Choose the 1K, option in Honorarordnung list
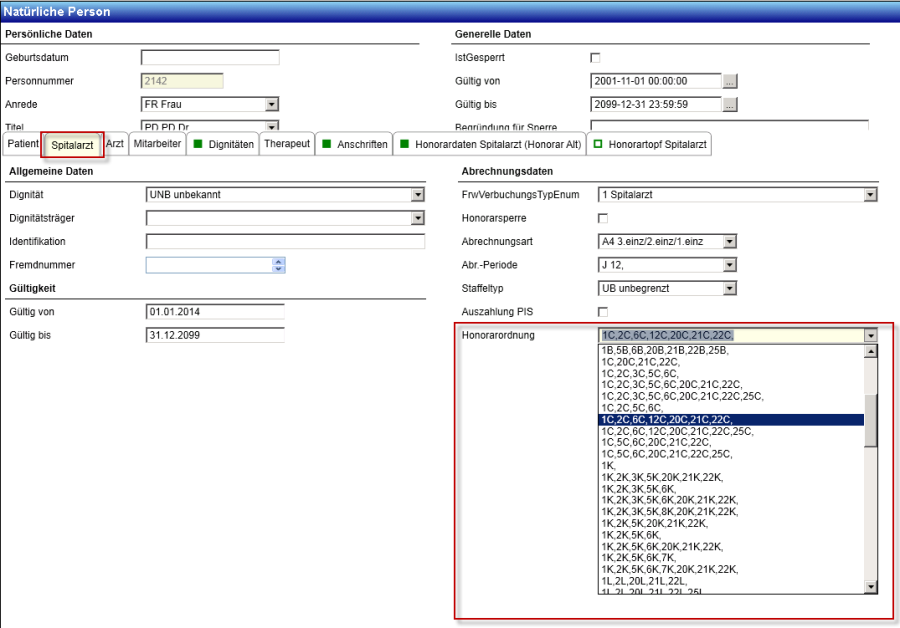Image resolution: width=900 pixels, height=628 pixels. 608,466
